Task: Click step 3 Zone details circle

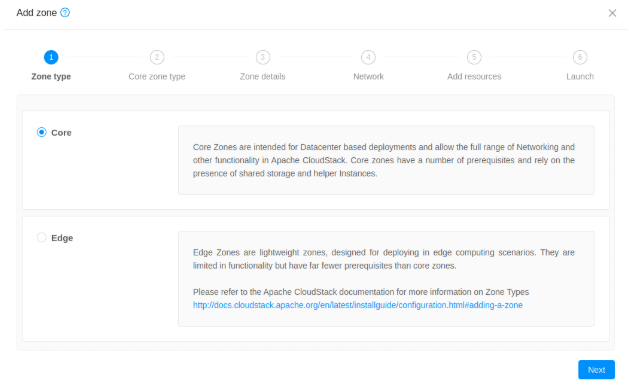Action: pyautogui.click(x=263, y=57)
